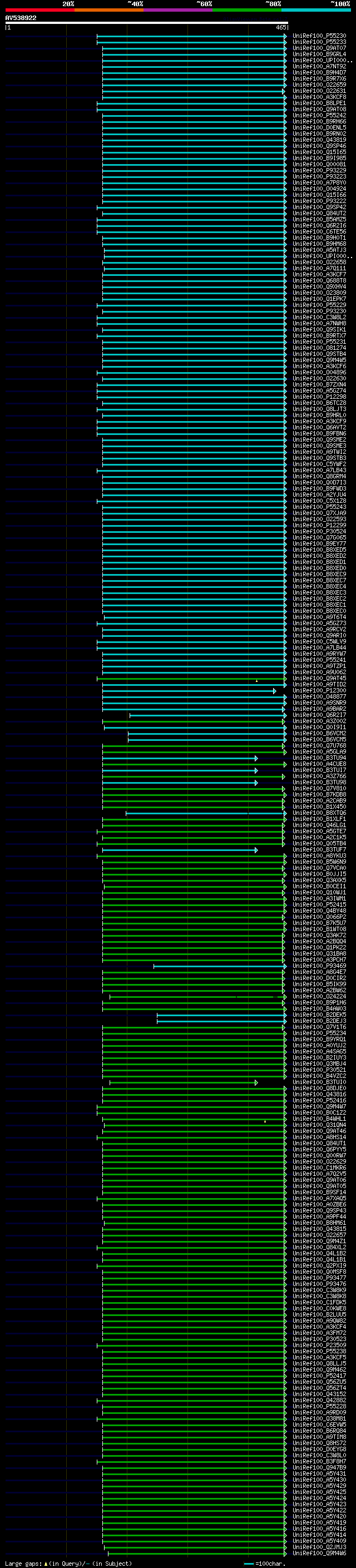The height and width of the screenshot is (1568, 356).
Task: Click the red 20% identity color segment
Action: pos(39,10)
